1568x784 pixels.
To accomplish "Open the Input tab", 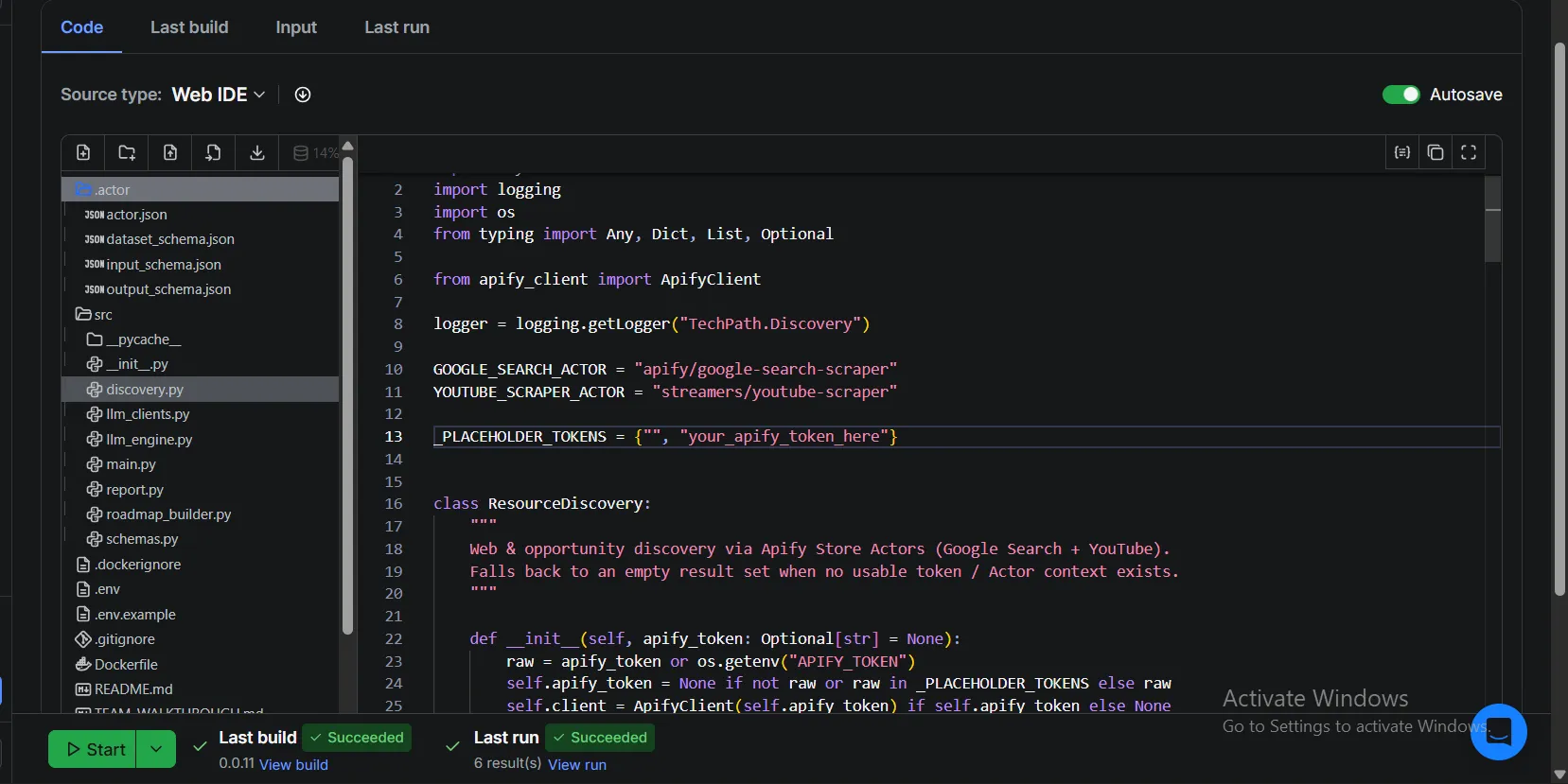I will pos(296,27).
